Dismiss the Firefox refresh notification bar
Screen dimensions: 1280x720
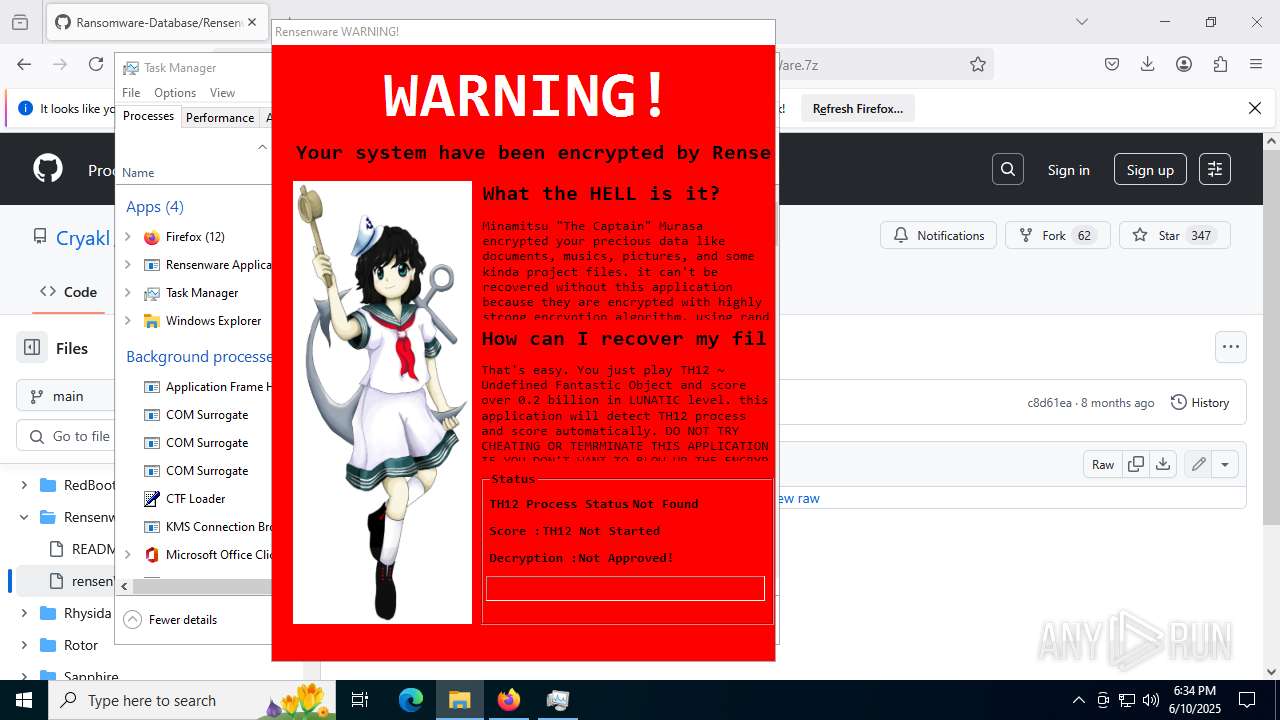[x=1255, y=108]
